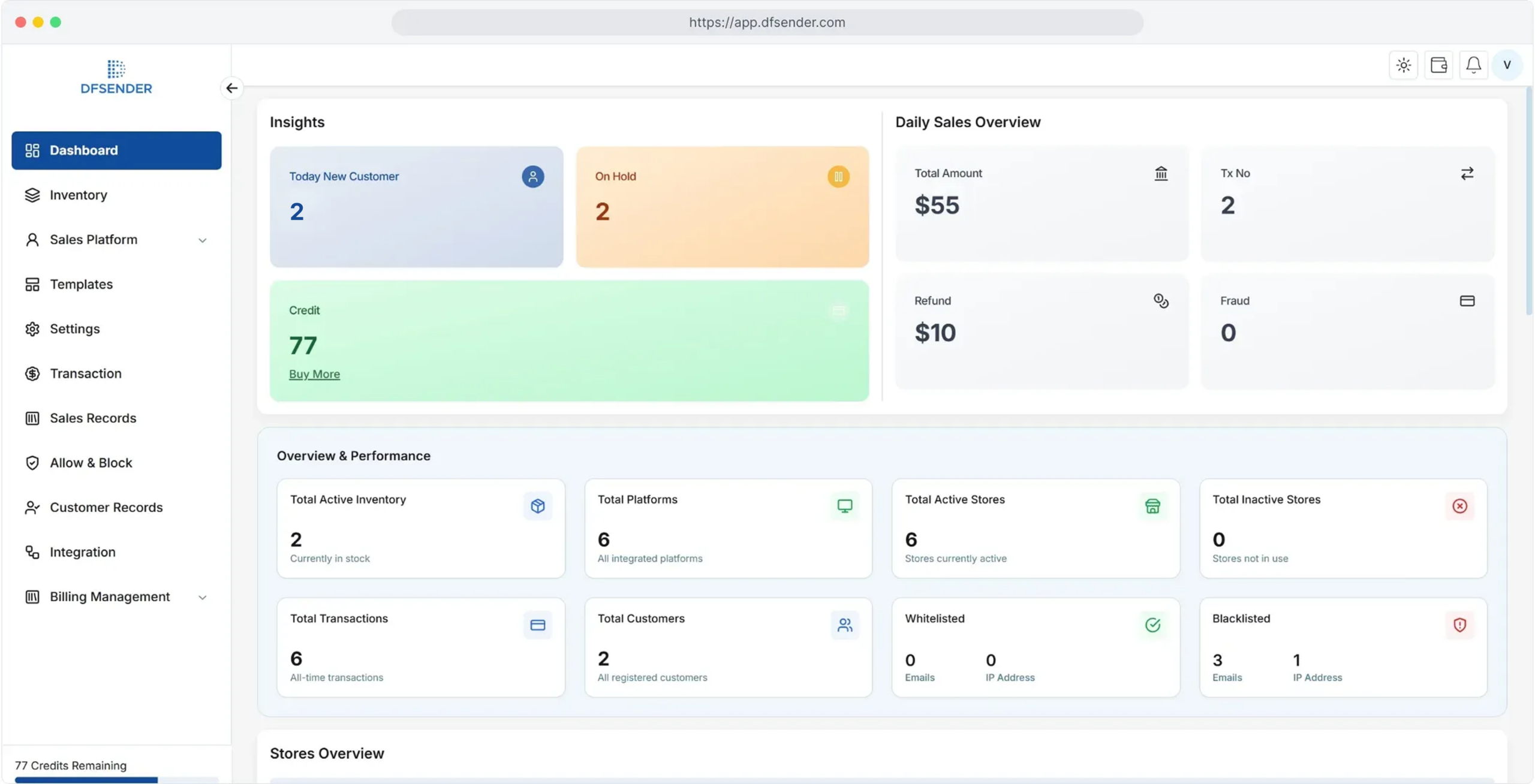The image size is (1535, 784).
Task: Expand the Sales Platform submenu chevron
Action: click(203, 240)
